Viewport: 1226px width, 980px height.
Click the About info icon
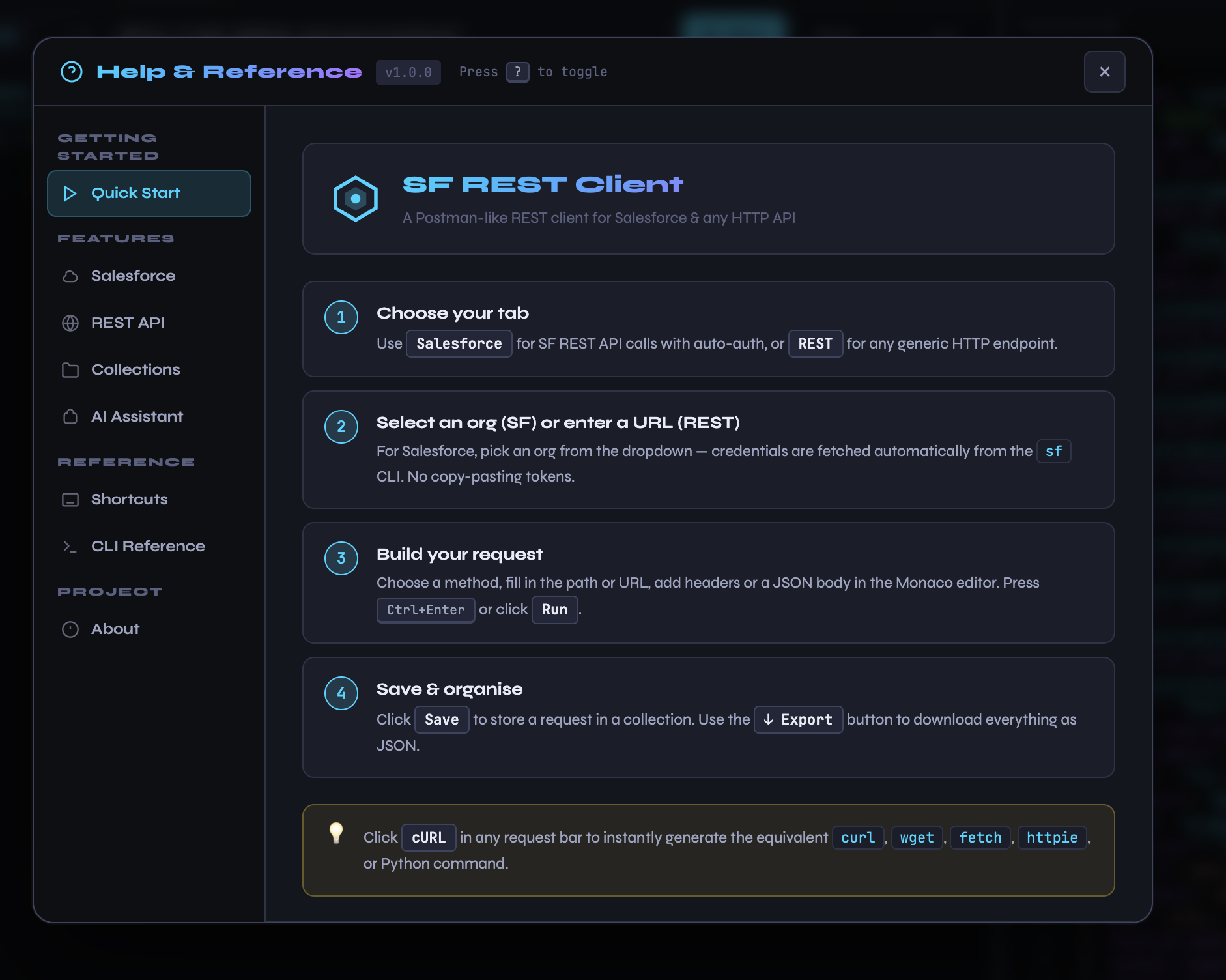coord(70,629)
